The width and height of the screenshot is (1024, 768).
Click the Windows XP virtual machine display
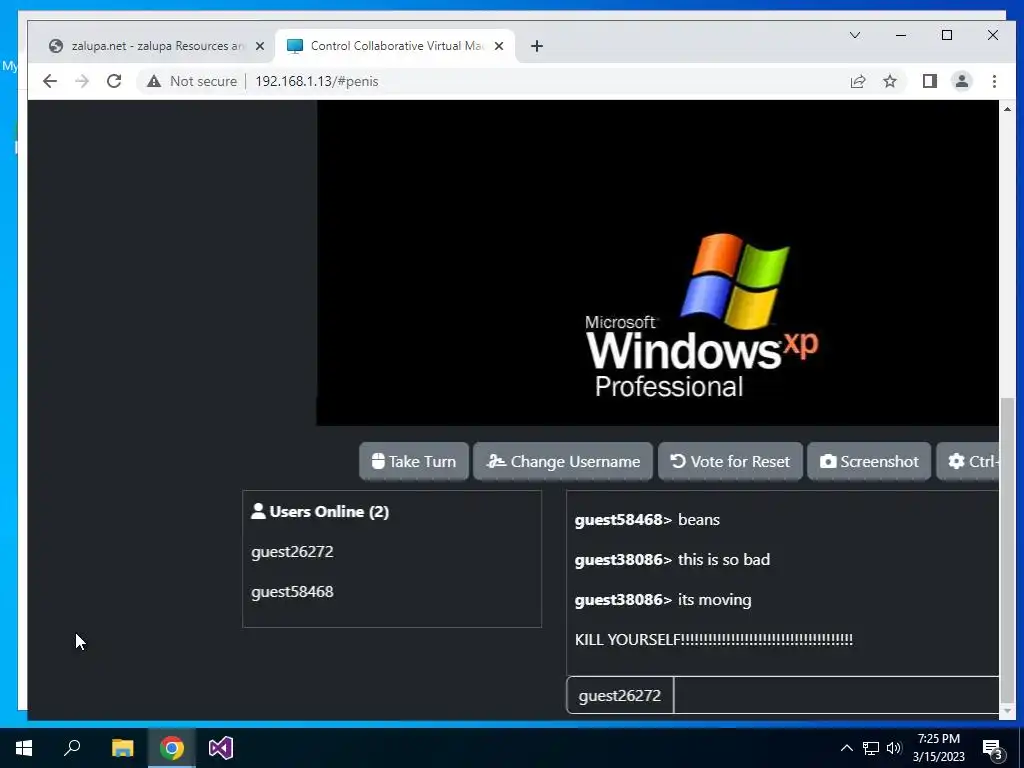658,263
